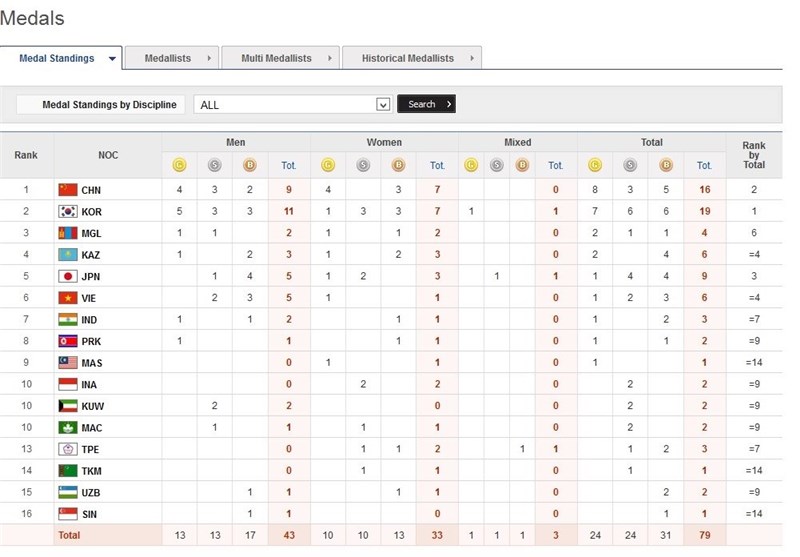The image size is (800, 557).
Task: Expand the Medallists tab arrow
Action: pos(209,59)
